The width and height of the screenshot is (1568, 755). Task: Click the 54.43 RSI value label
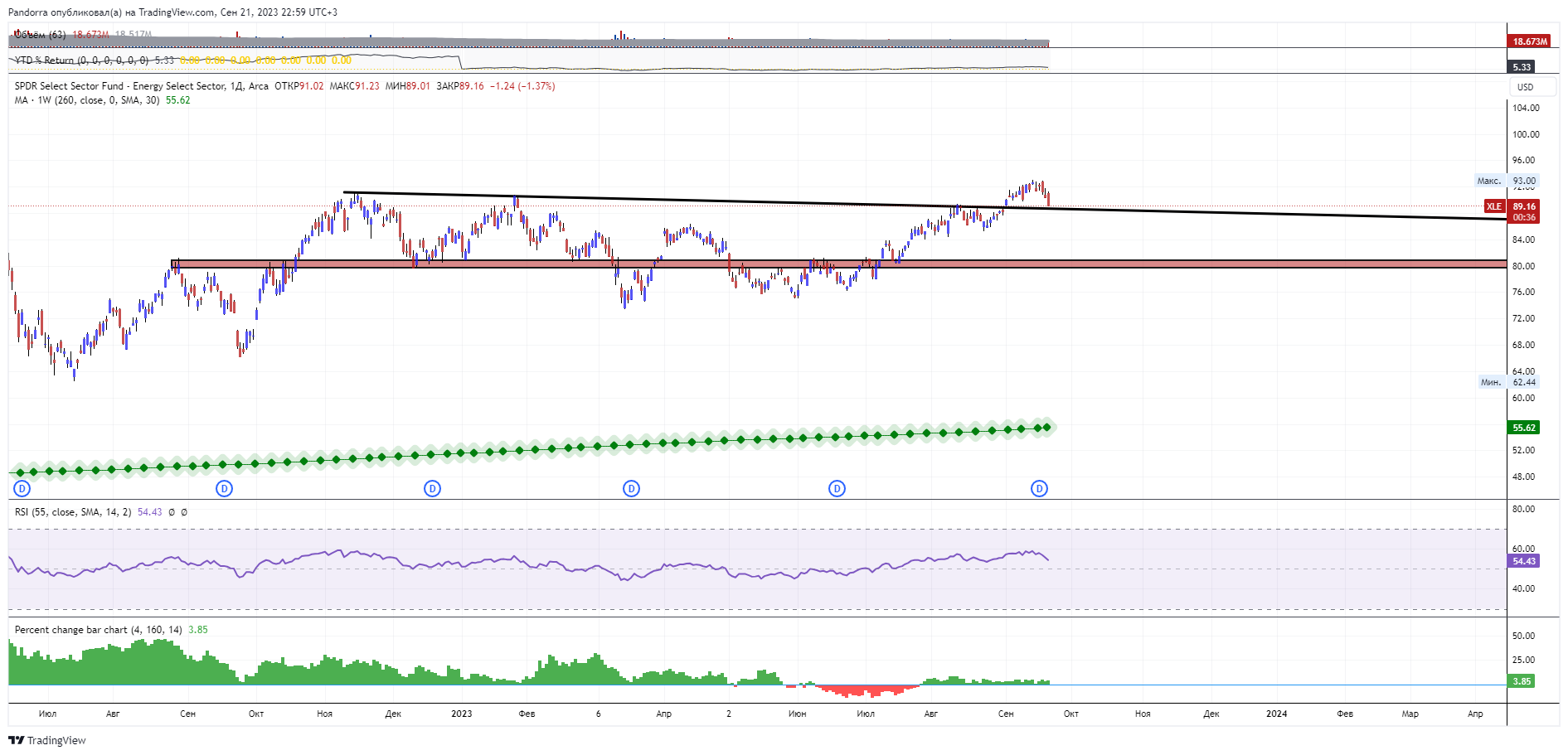(1524, 561)
